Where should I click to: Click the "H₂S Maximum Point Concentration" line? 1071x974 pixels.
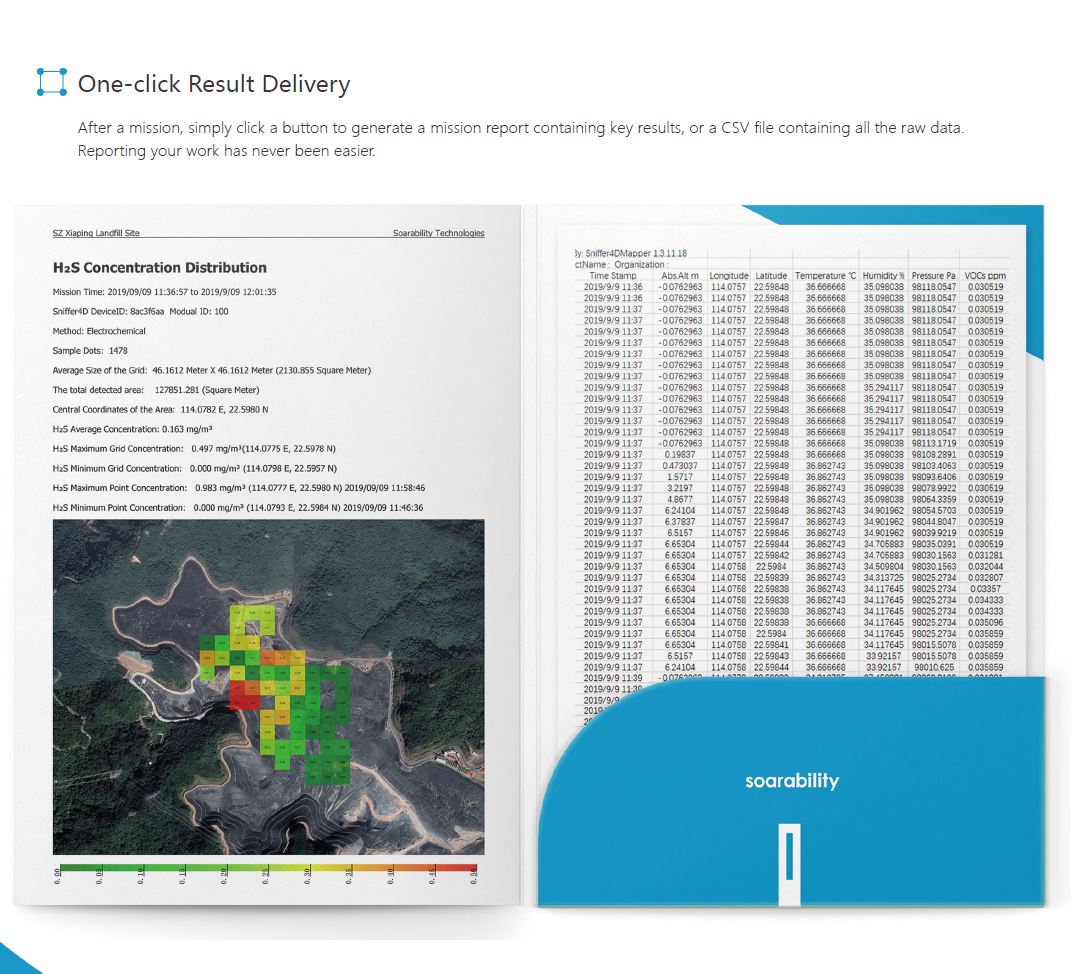pos(238,488)
